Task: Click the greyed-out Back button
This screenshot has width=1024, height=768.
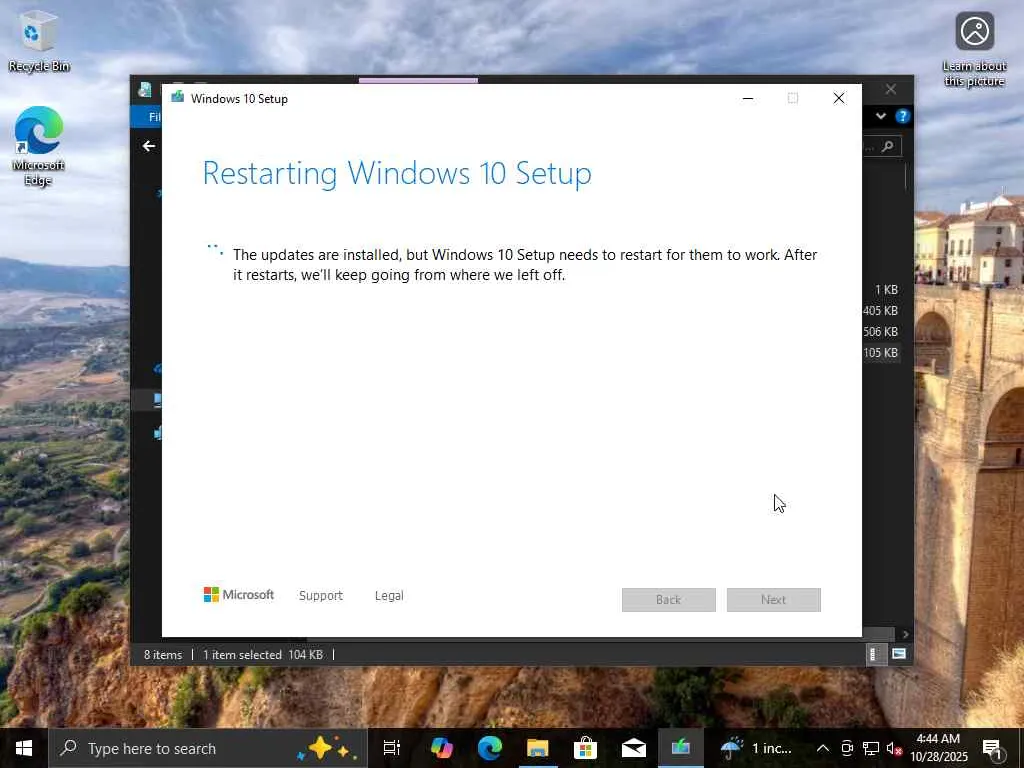Action: (x=669, y=600)
